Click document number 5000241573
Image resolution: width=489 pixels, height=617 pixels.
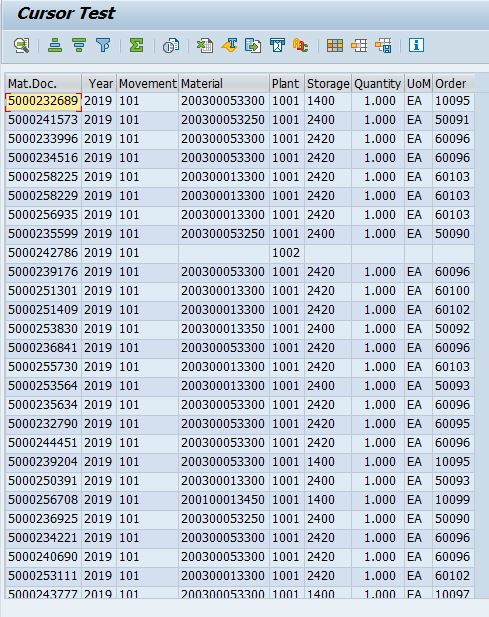pos(43,120)
